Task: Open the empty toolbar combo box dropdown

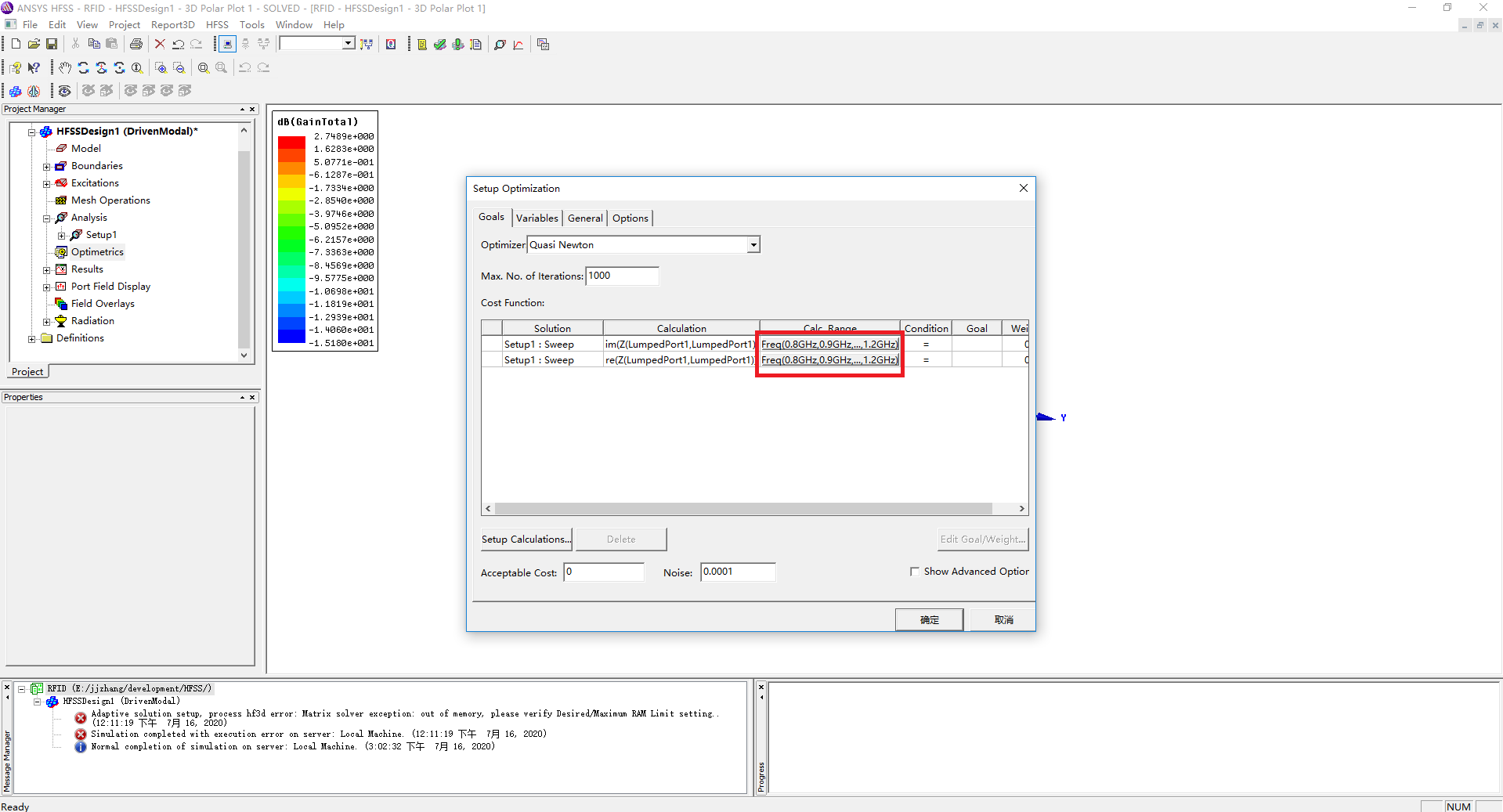Action: [348, 44]
